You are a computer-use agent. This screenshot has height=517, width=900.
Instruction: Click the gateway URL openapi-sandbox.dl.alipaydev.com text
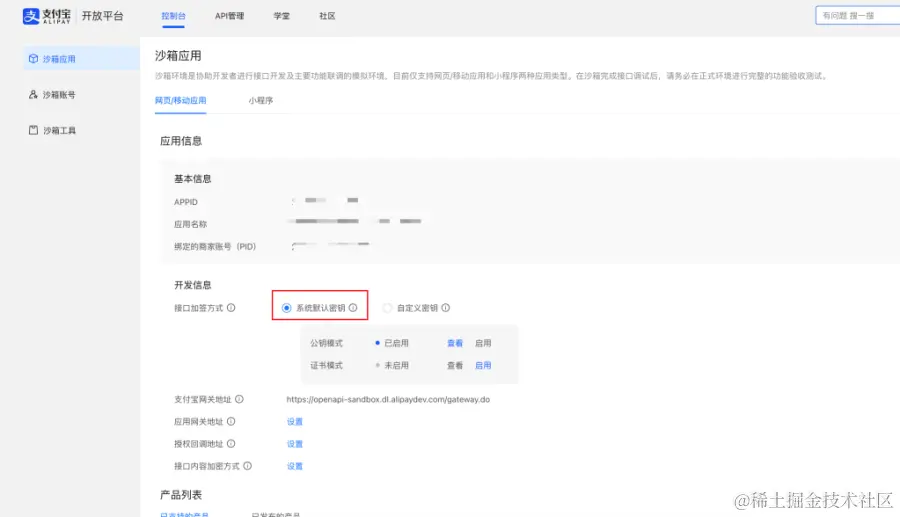tap(388, 399)
